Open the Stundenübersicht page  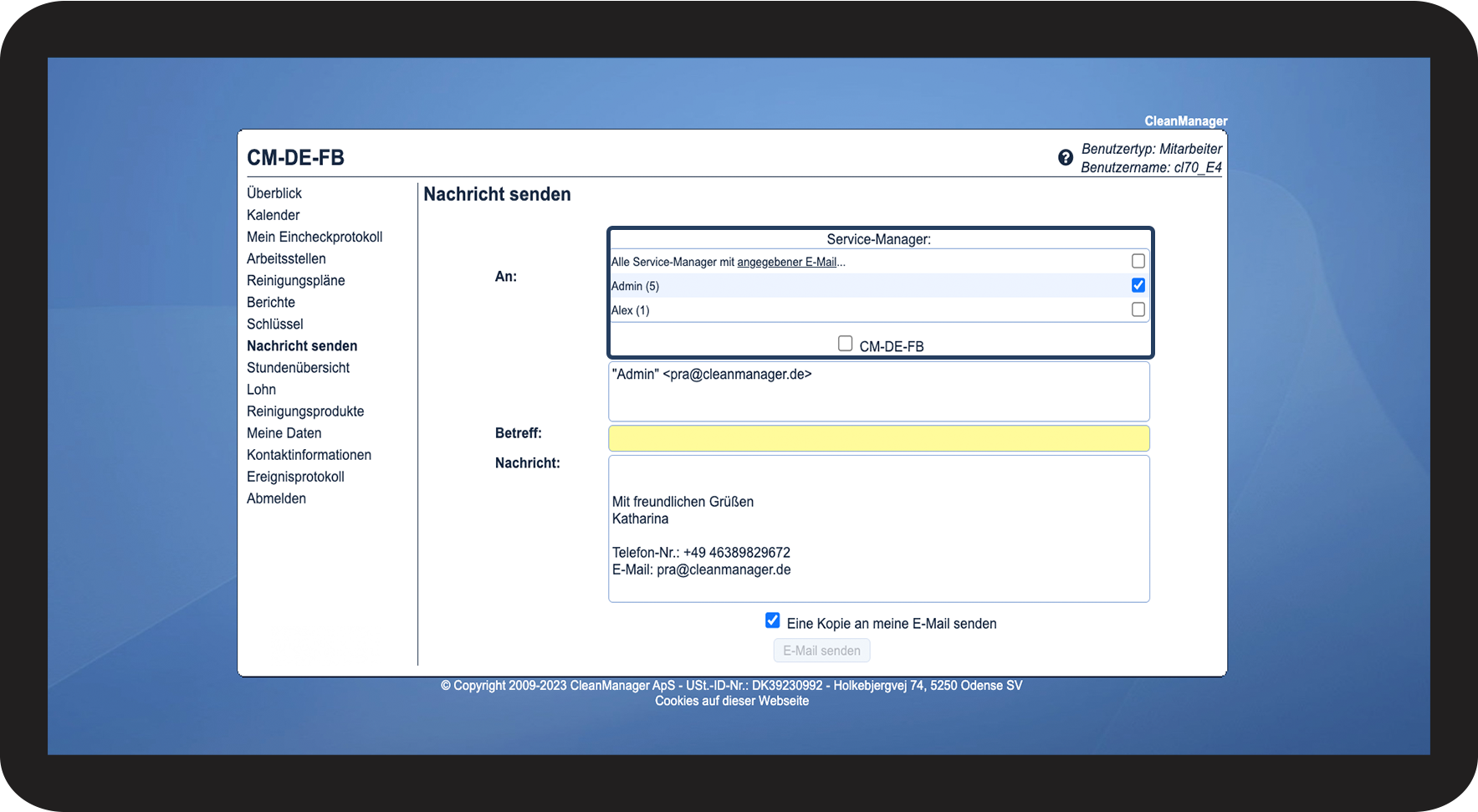[298, 367]
